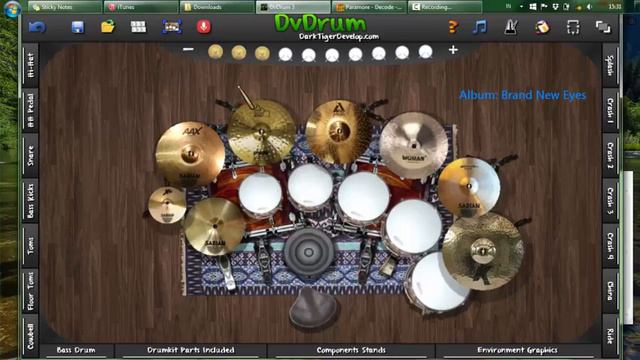Hit the Sabian AAX crash cymbal
Viewport: 640px width, 360px height.
pyautogui.click(x=190, y=154)
